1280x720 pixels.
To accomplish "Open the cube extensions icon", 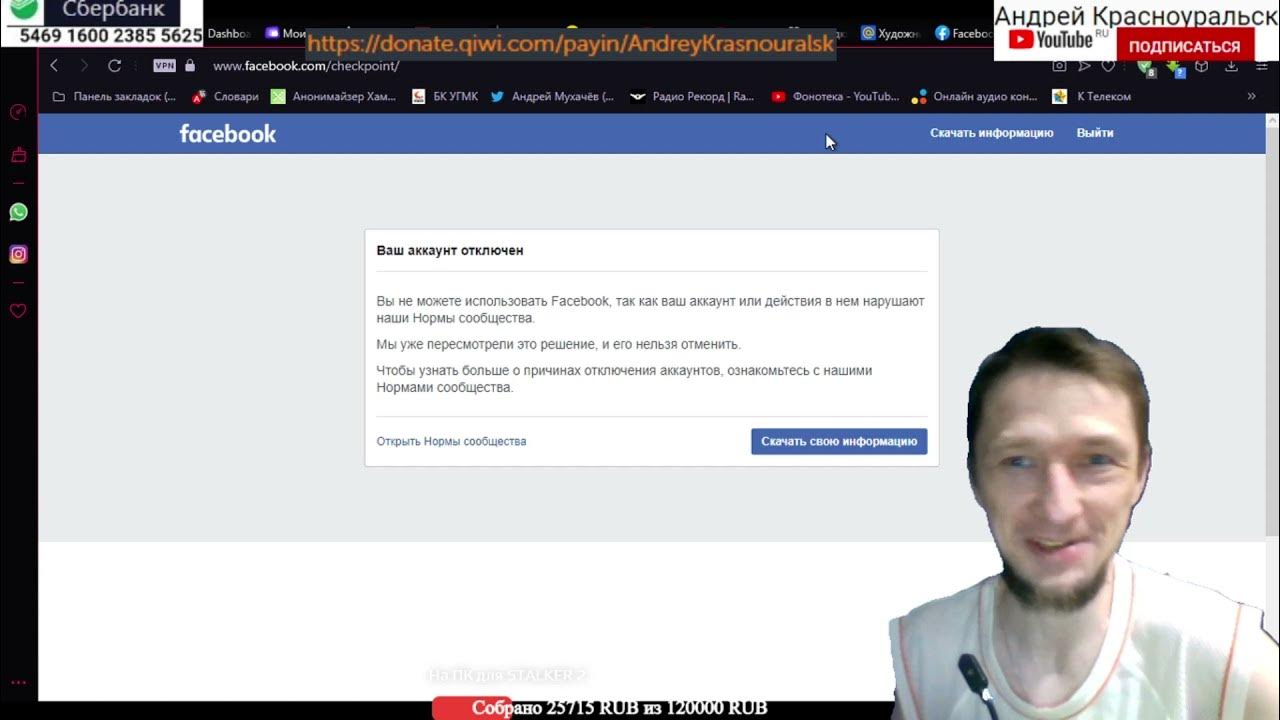I will 1202,67.
